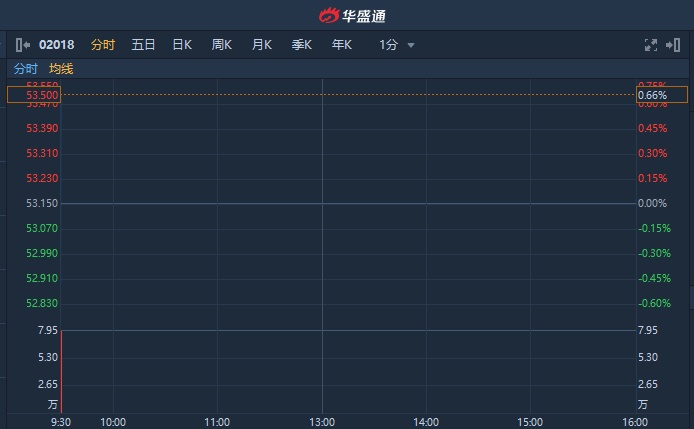Click the 53.500 price marker label

pos(34,95)
